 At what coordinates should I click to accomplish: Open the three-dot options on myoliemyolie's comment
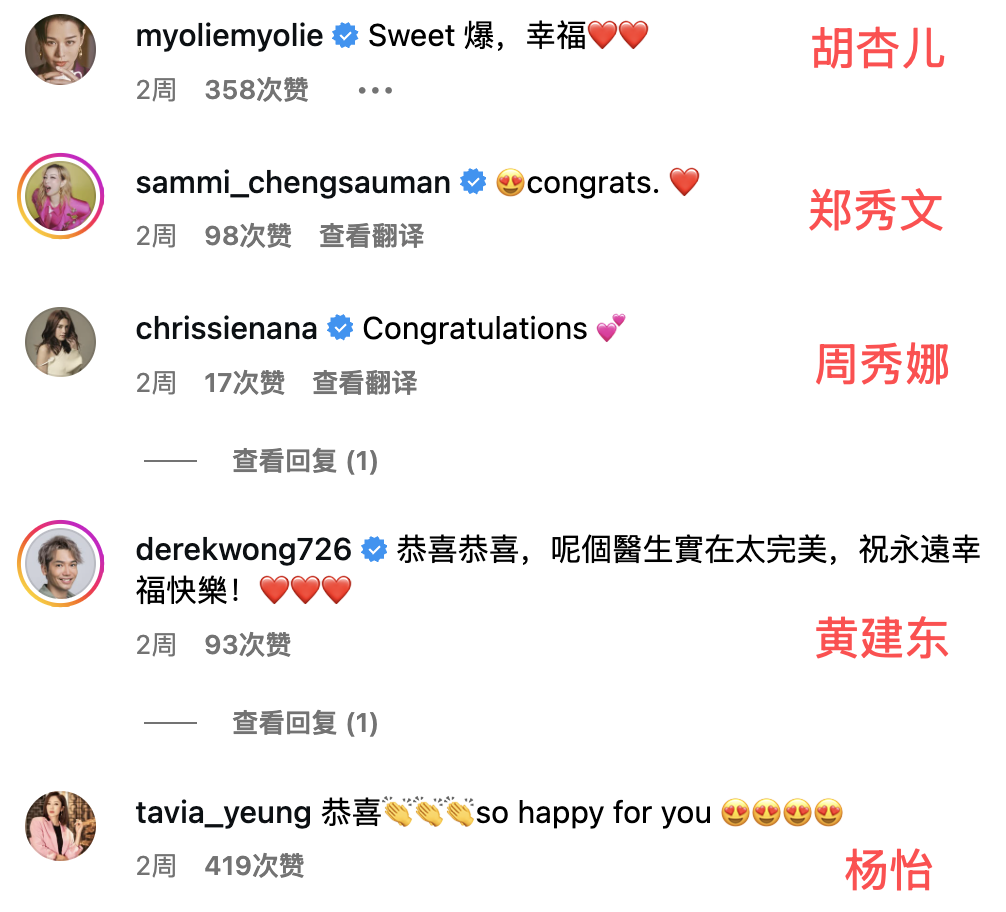(375, 90)
